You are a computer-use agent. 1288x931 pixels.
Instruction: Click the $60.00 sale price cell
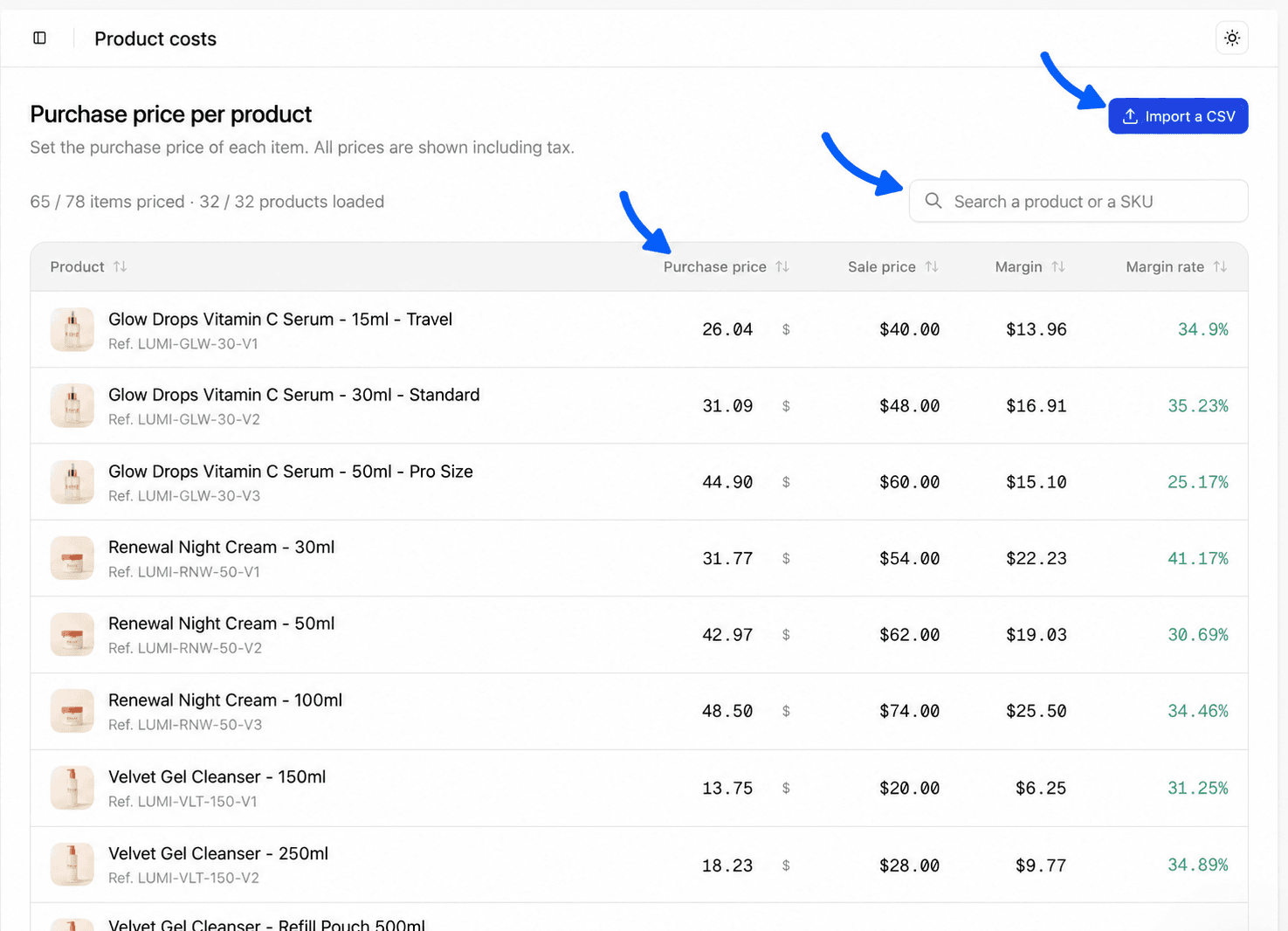(x=909, y=482)
